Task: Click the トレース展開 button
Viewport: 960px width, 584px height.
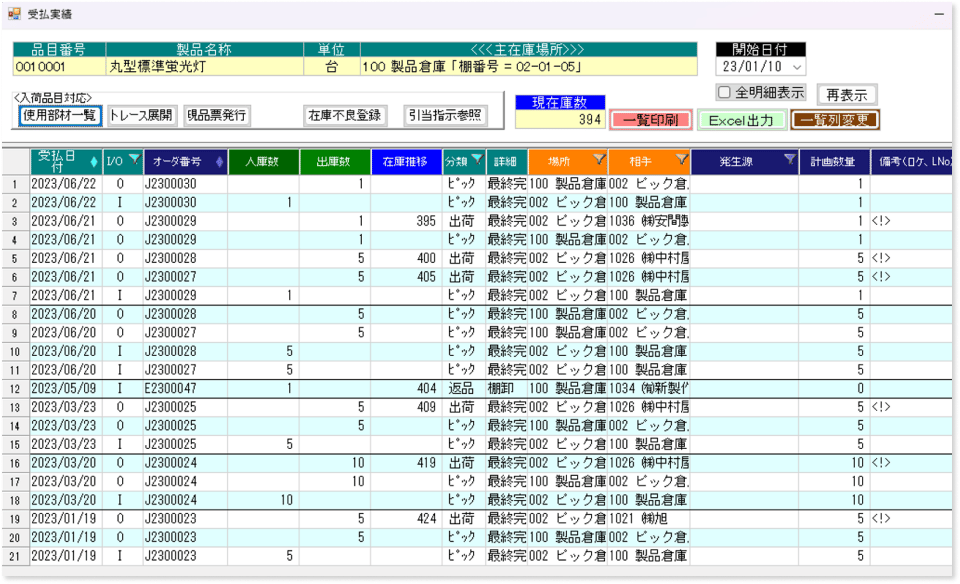Action: pos(141,115)
